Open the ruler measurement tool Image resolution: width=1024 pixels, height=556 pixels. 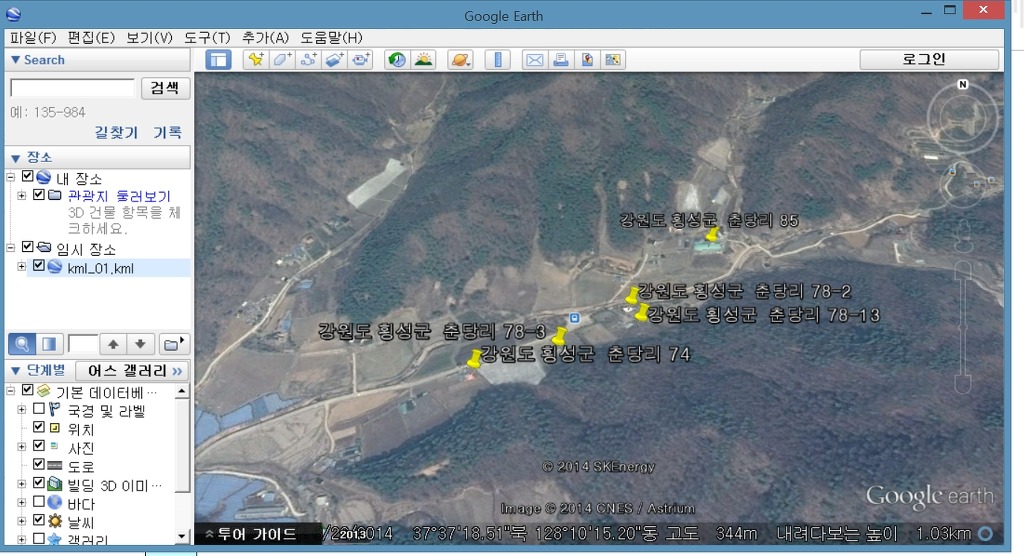coord(498,60)
